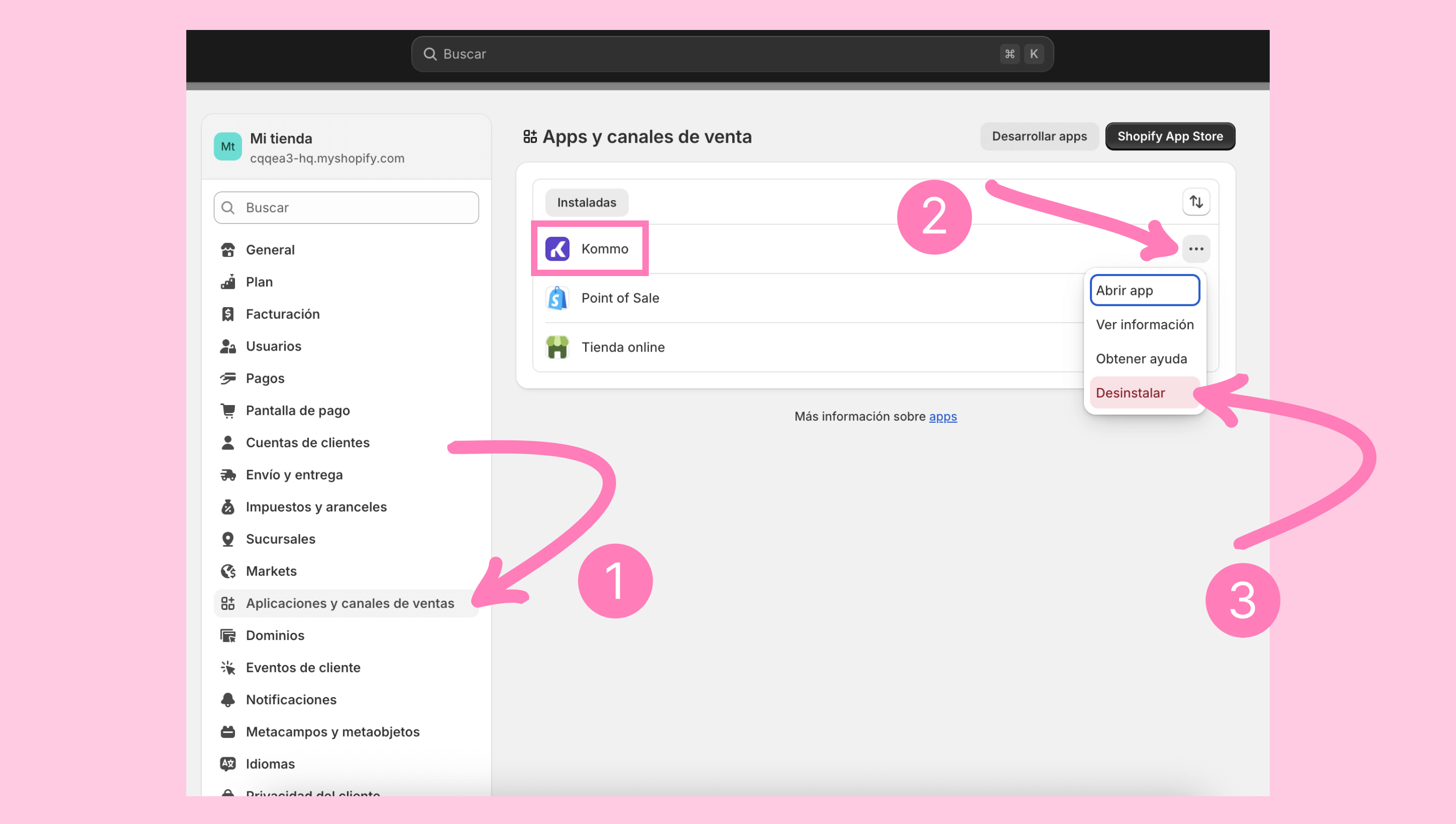Click the Notificaciones bell icon

click(227, 699)
